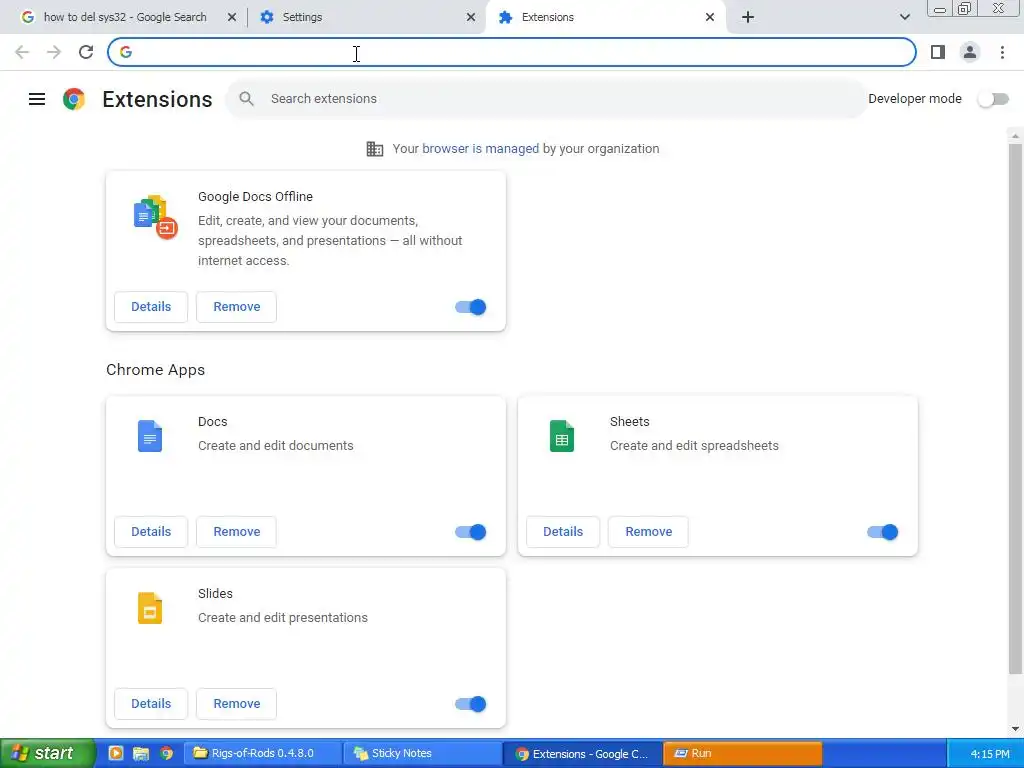This screenshot has height=768, width=1024.
Task: Open Rigs-of-Rods 0.4.8.0 taskbar window
Action: pyautogui.click(x=262, y=753)
